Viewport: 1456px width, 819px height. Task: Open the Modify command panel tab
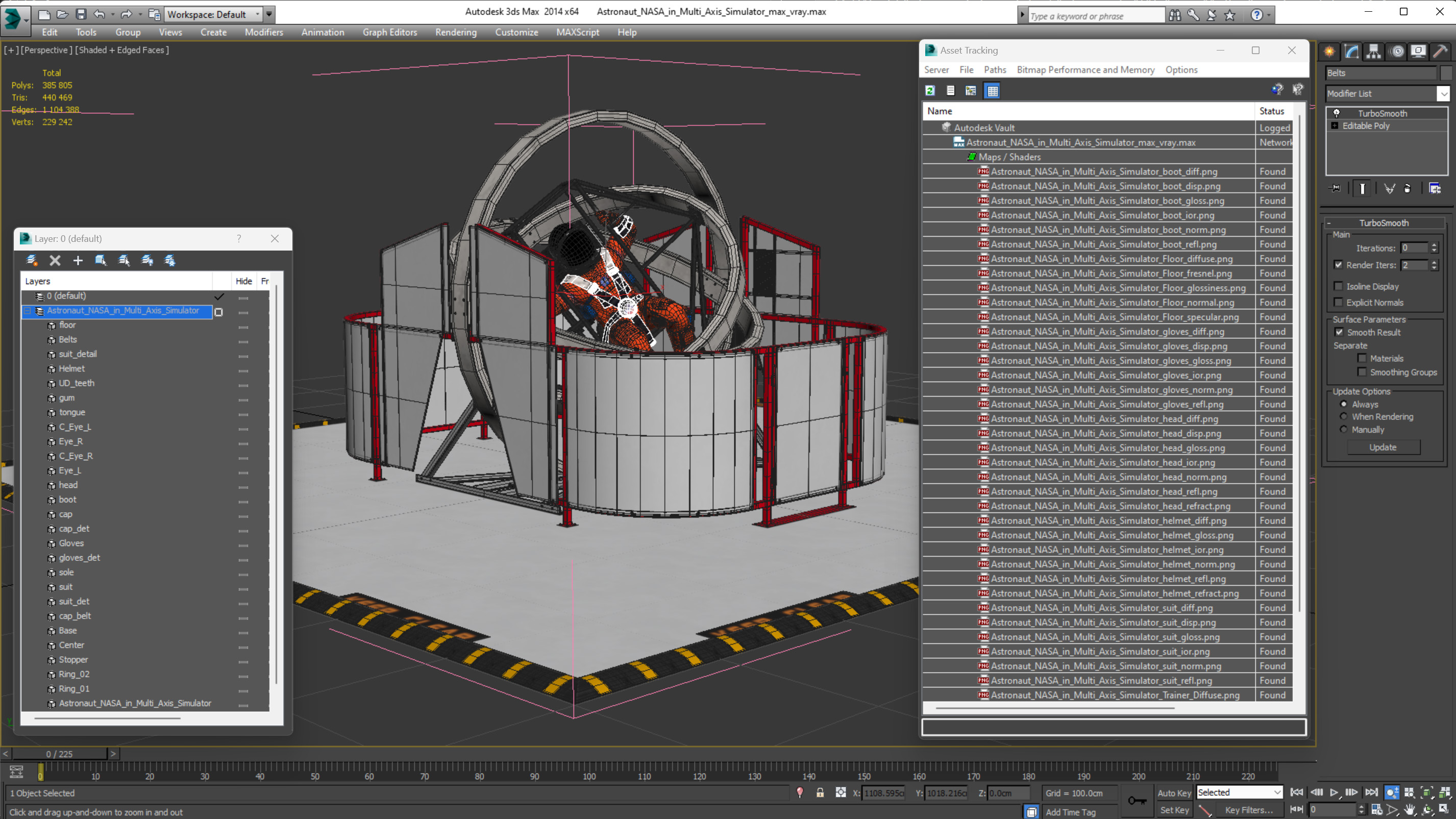click(x=1351, y=52)
